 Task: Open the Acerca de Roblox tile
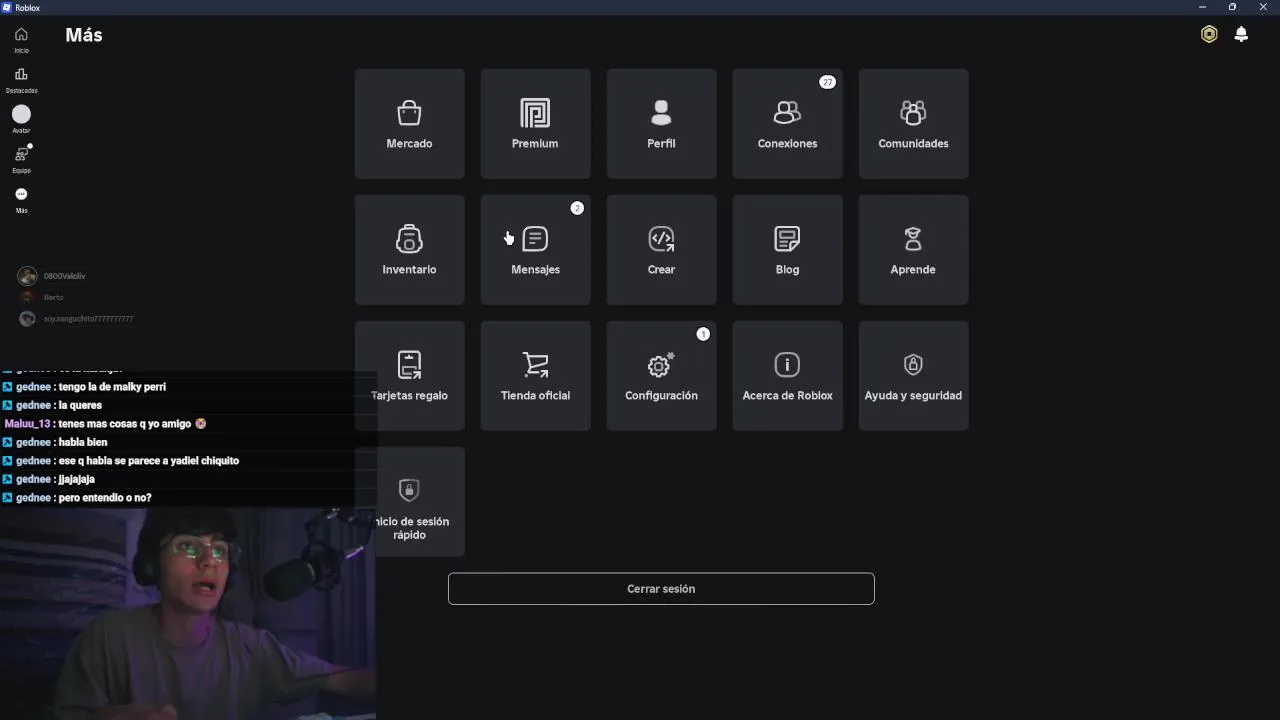[x=787, y=376]
